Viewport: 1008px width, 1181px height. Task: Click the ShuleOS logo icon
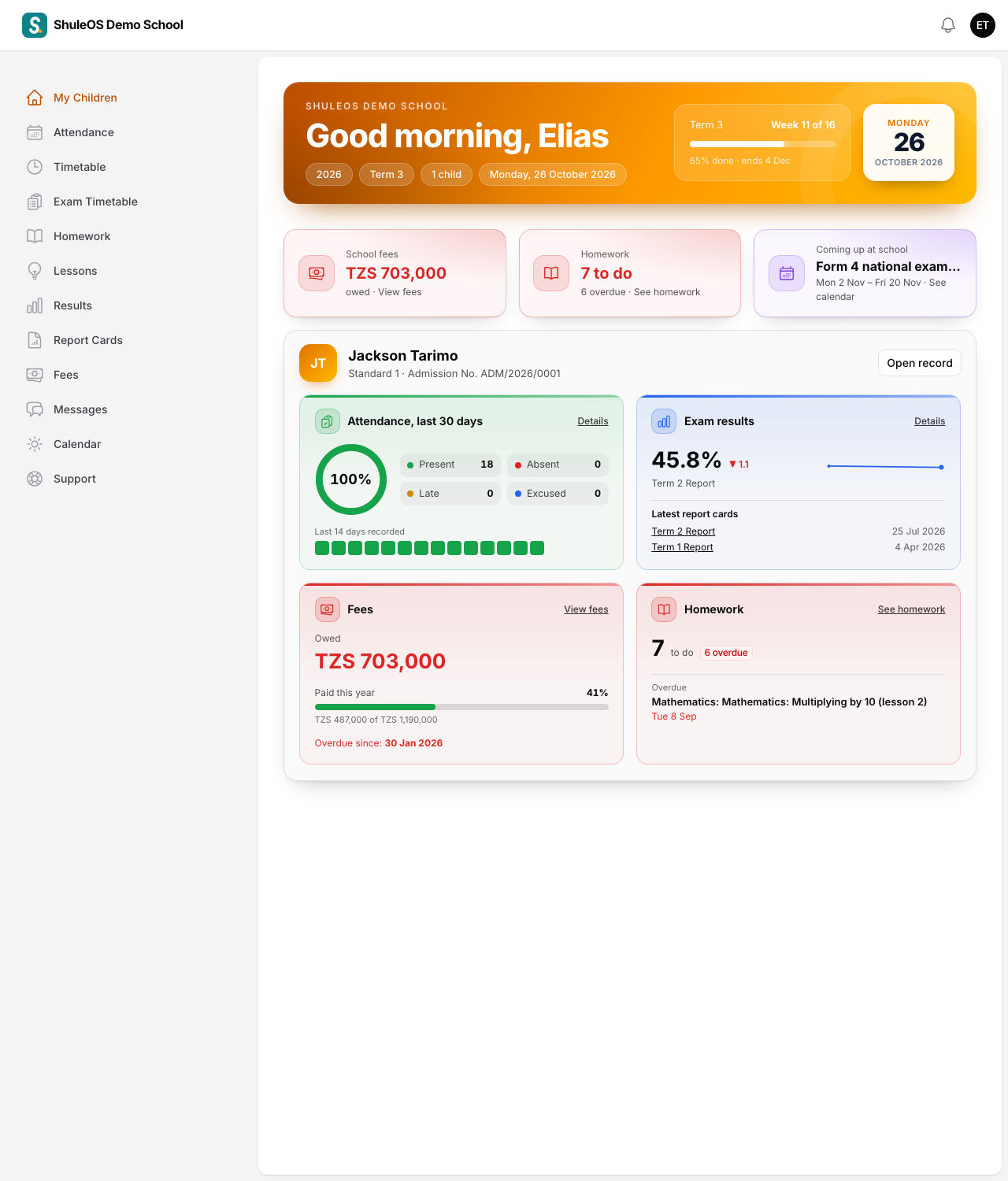(35, 25)
